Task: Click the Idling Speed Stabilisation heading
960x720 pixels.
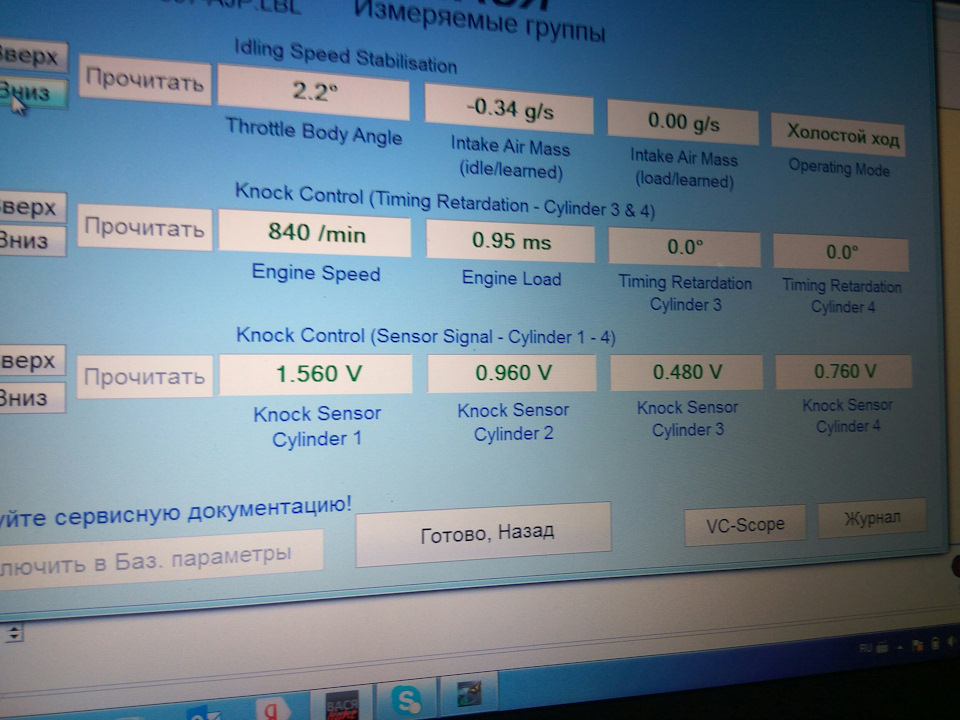Action: (346, 56)
